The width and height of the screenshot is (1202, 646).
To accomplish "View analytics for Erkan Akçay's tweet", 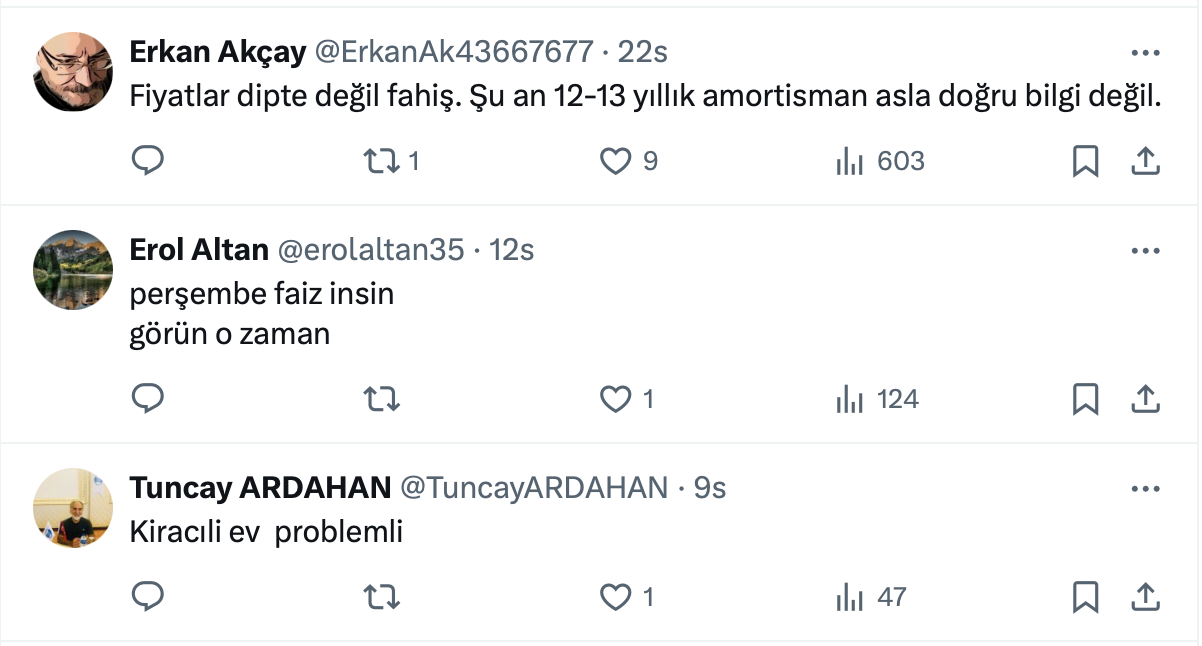I will [849, 161].
